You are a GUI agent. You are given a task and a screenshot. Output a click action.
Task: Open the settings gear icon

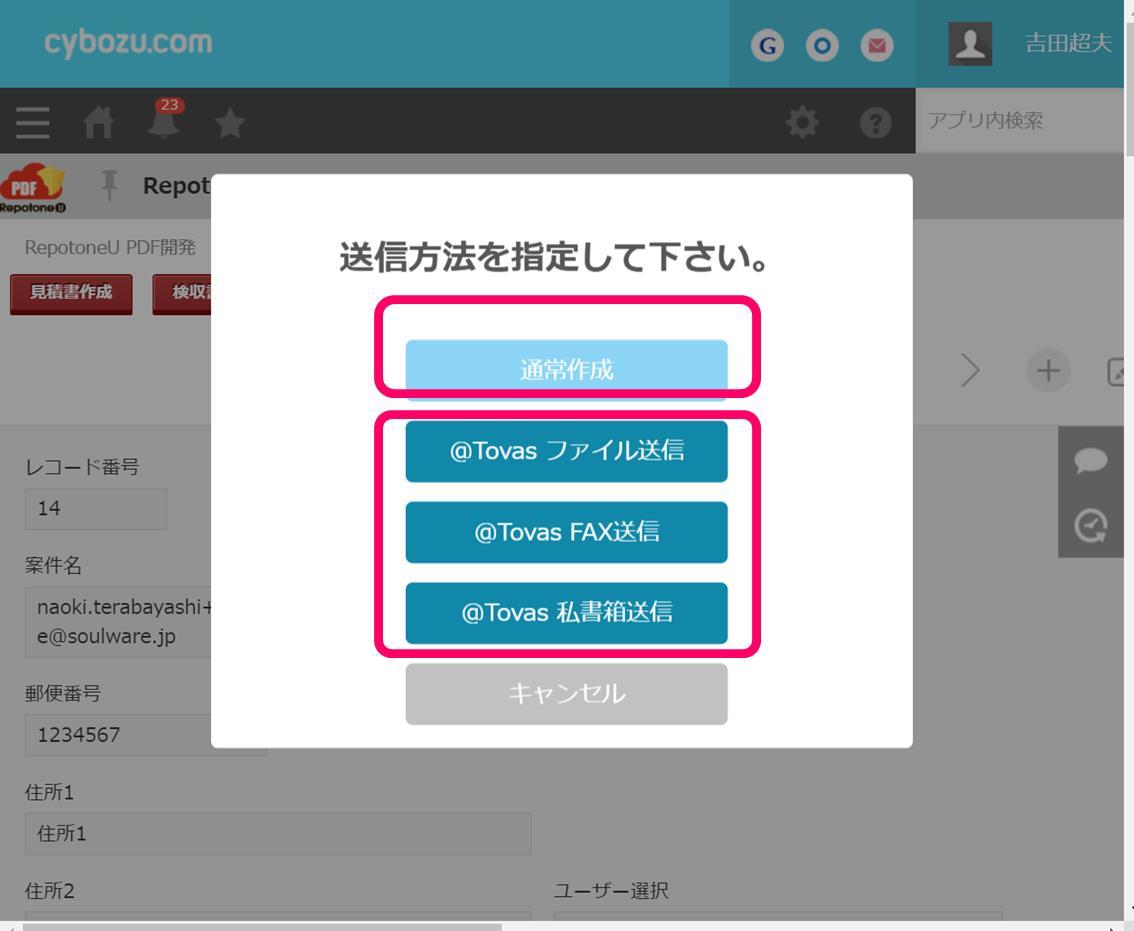(801, 122)
